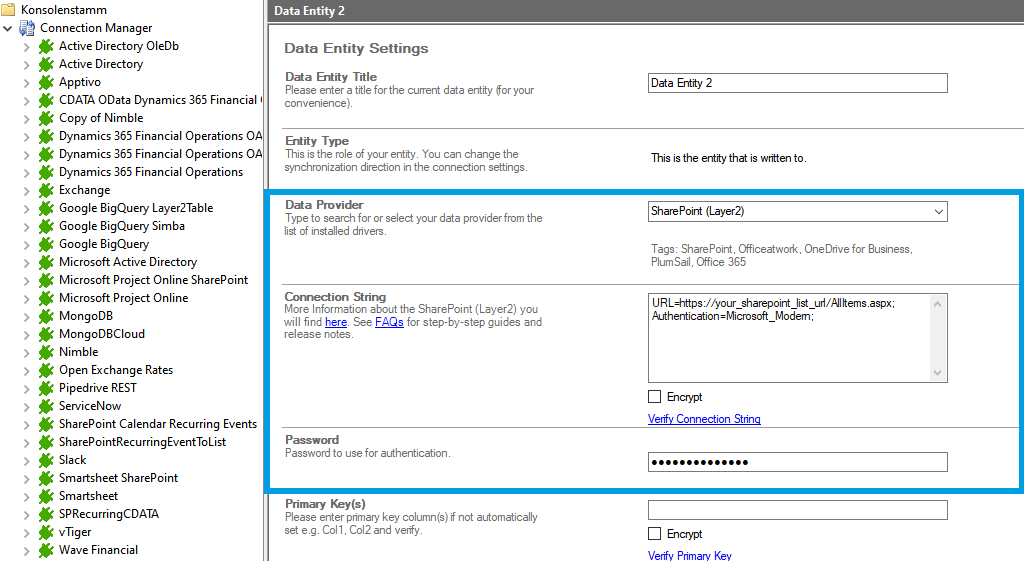Select Microsoft Project Online SharePoint entry
Screen dimensions: 1024x561
pyautogui.click(x=153, y=280)
